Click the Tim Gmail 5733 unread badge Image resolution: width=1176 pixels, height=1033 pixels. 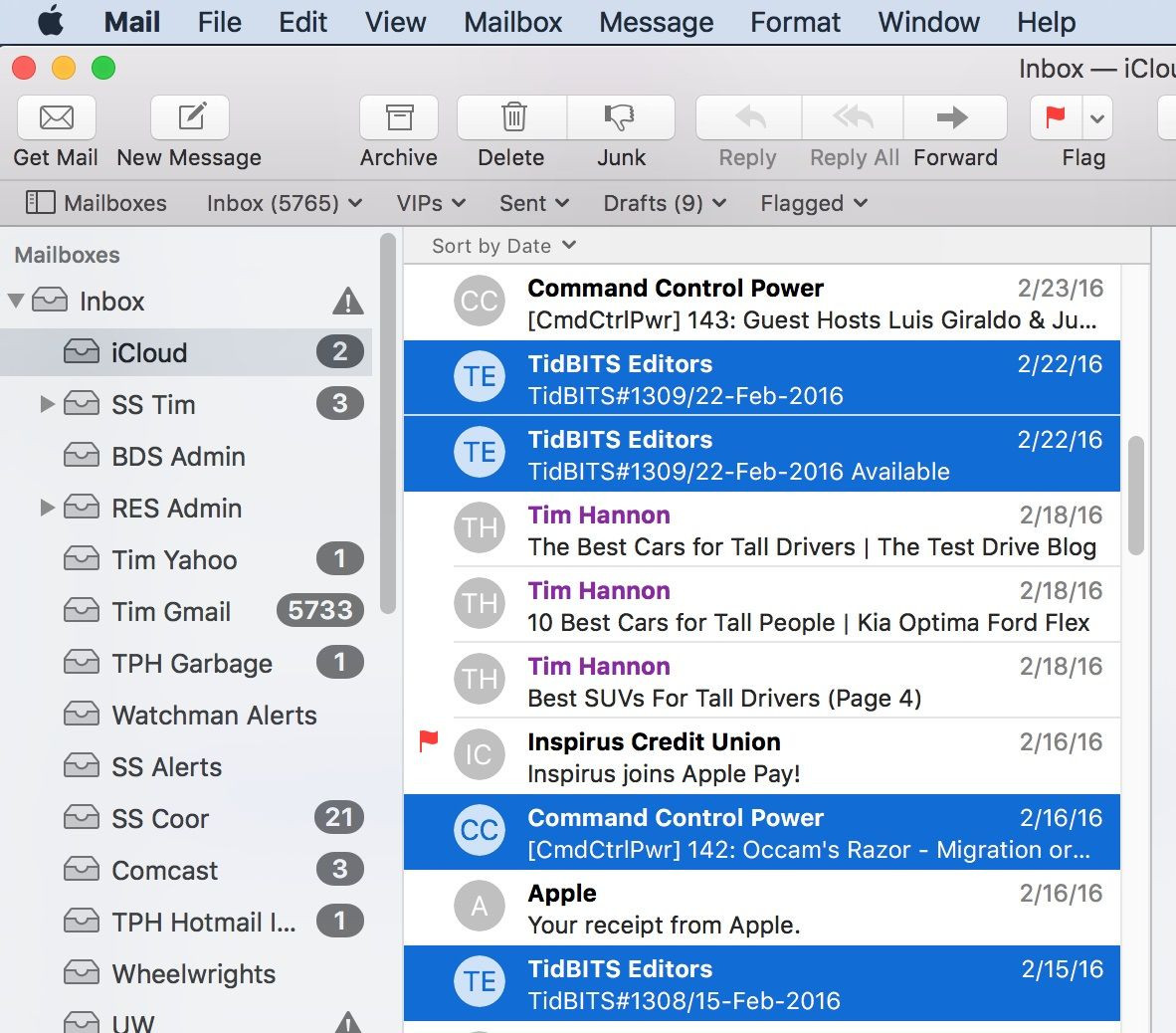(x=320, y=610)
